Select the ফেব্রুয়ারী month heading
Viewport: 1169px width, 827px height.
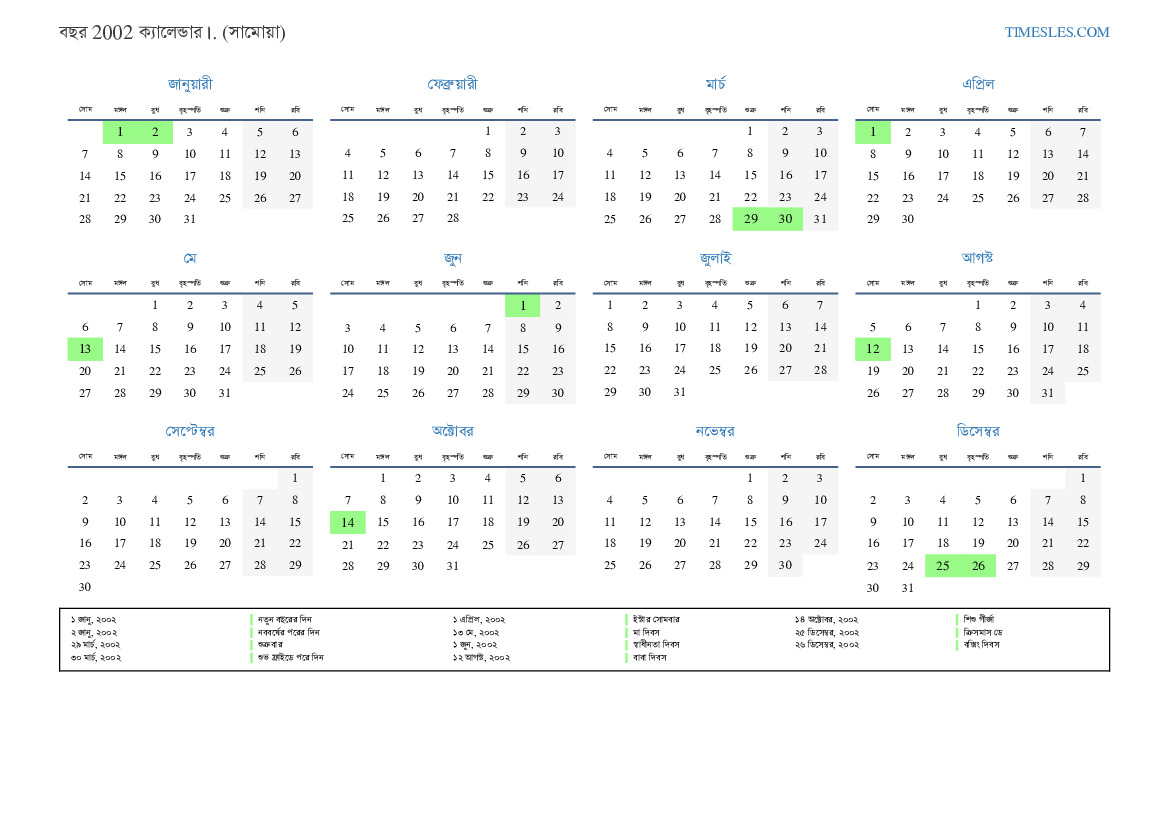(x=453, y=84)
